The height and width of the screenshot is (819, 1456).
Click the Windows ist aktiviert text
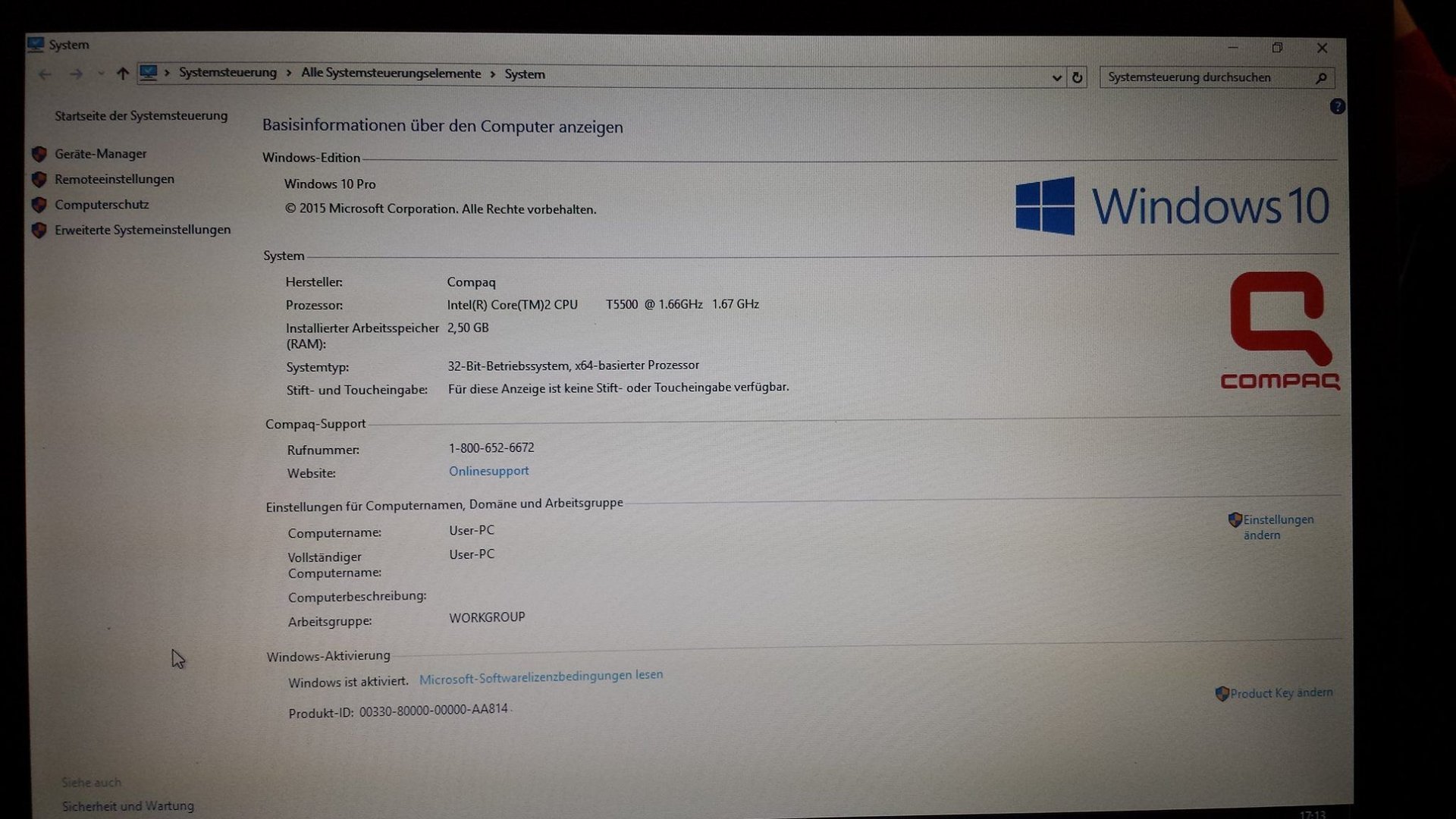click(348, 682)
